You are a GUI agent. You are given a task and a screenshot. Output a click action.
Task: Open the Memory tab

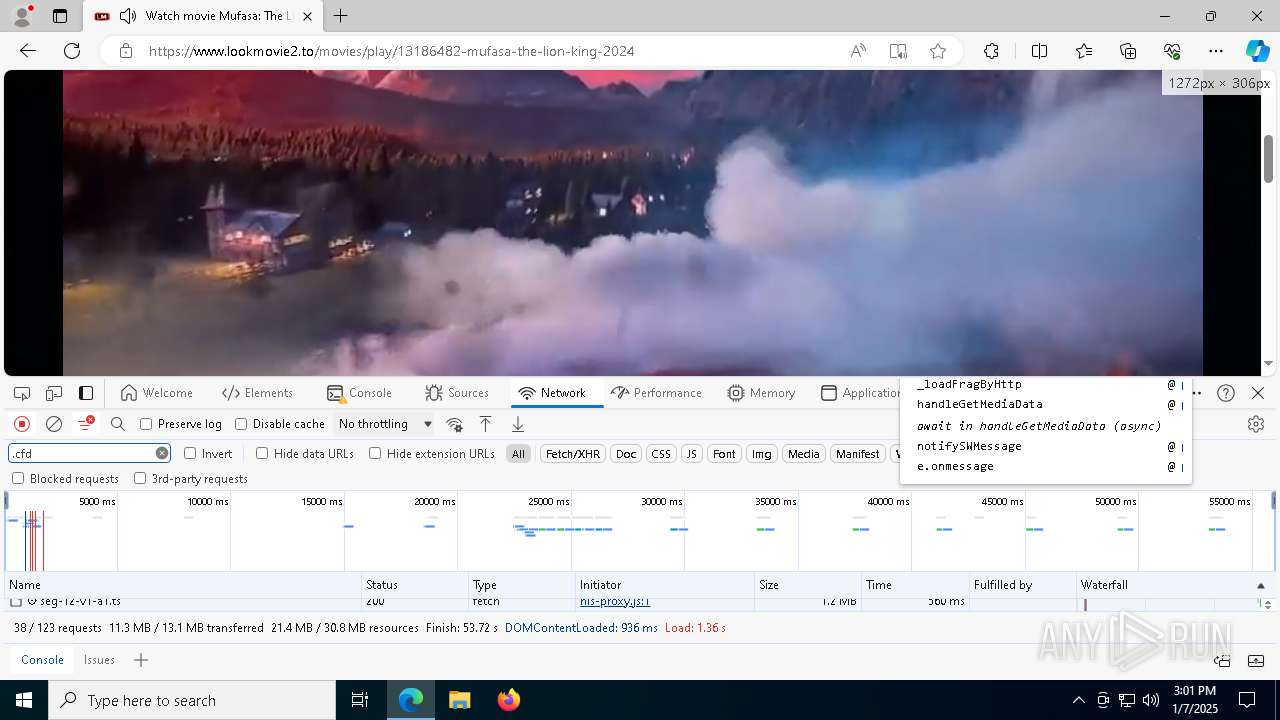[761, 393]
